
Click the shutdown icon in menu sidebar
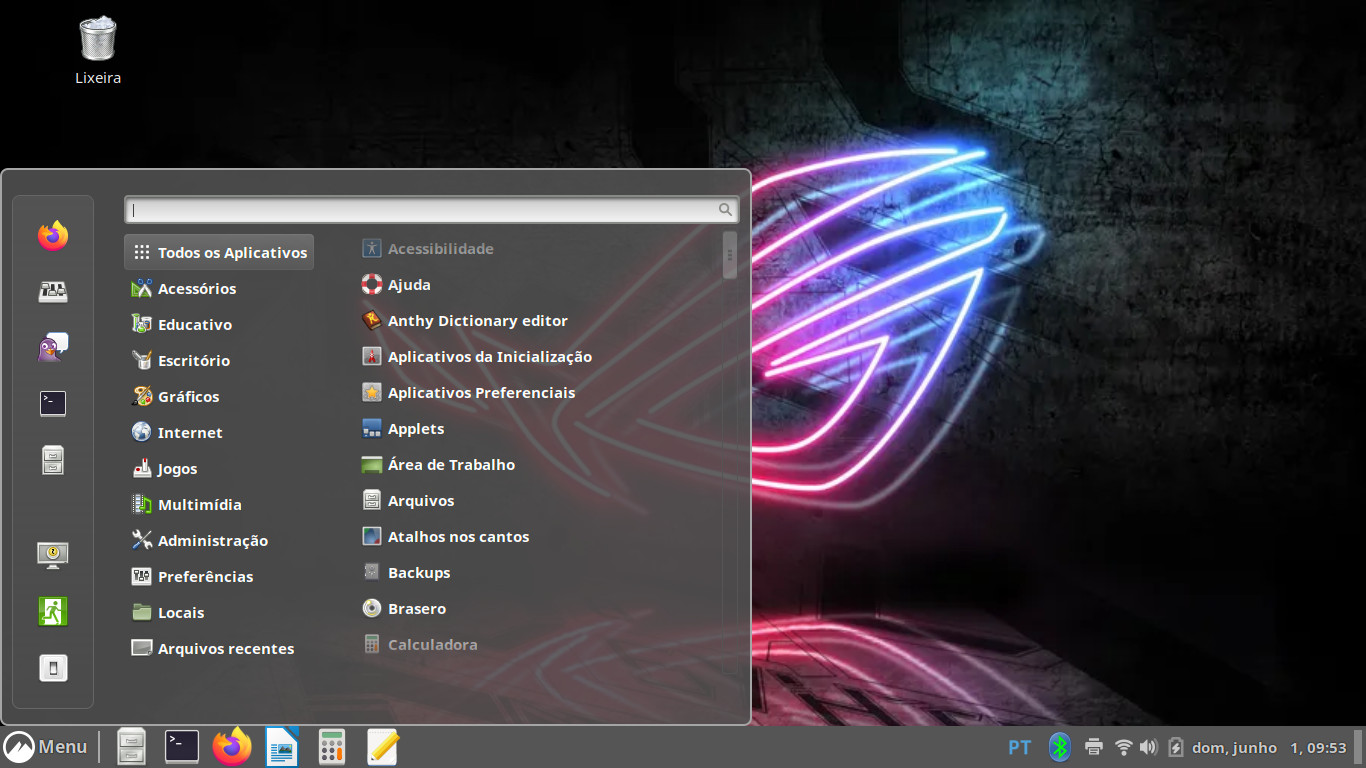coord(53,668)
